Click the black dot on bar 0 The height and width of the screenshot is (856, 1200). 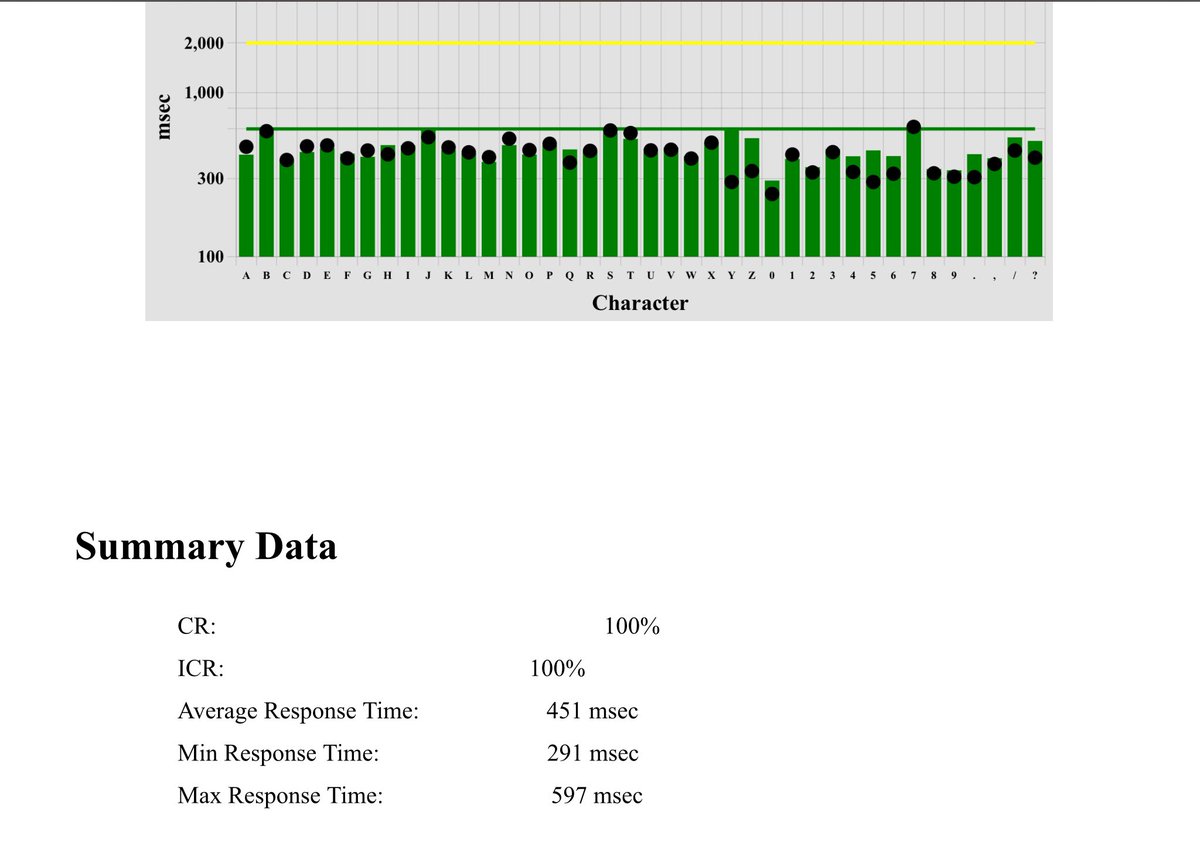point(771,194)
